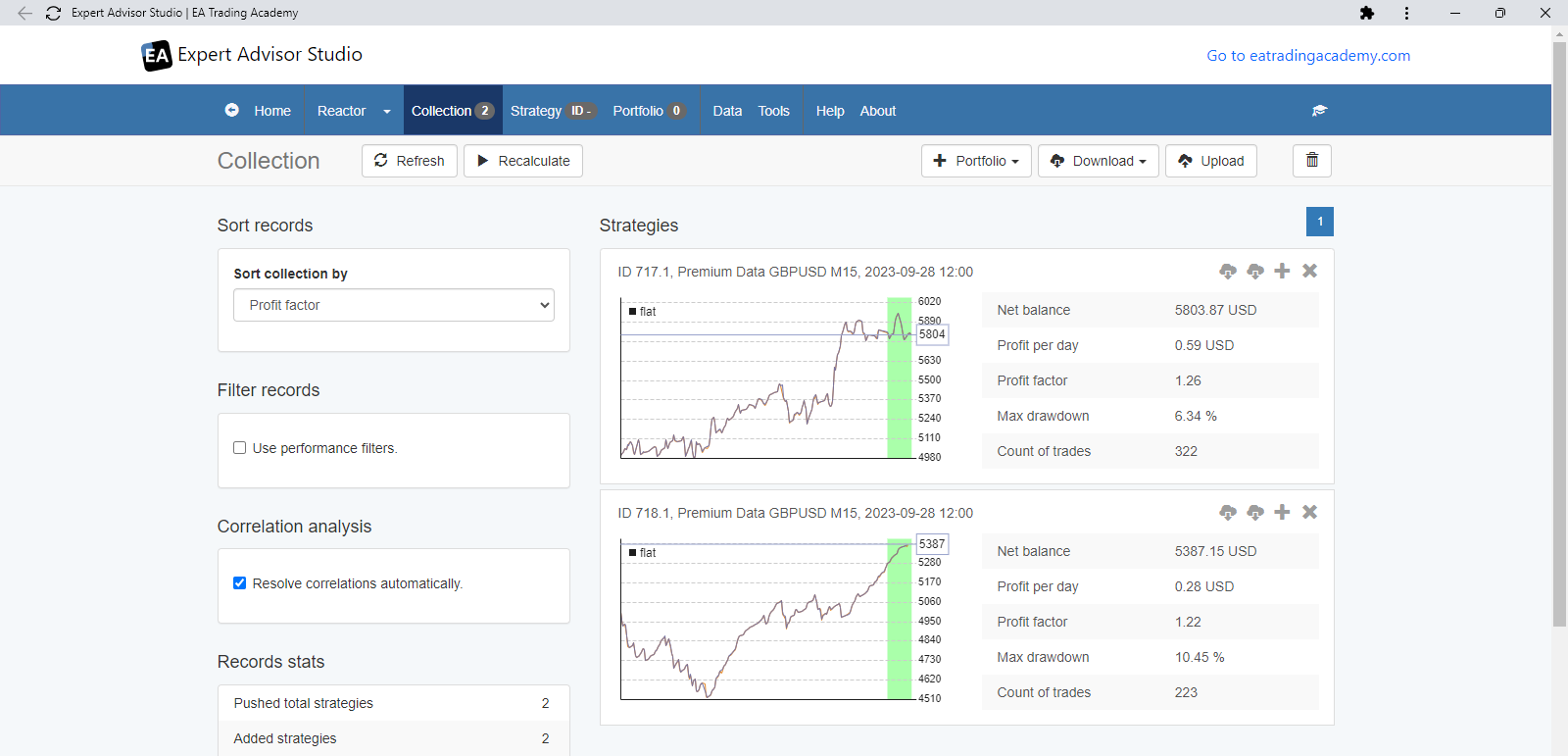Viewport: 1568px width, 756px height.
Task: Click first cloud download icon for ID 717.1
Action: (1228, 271)
